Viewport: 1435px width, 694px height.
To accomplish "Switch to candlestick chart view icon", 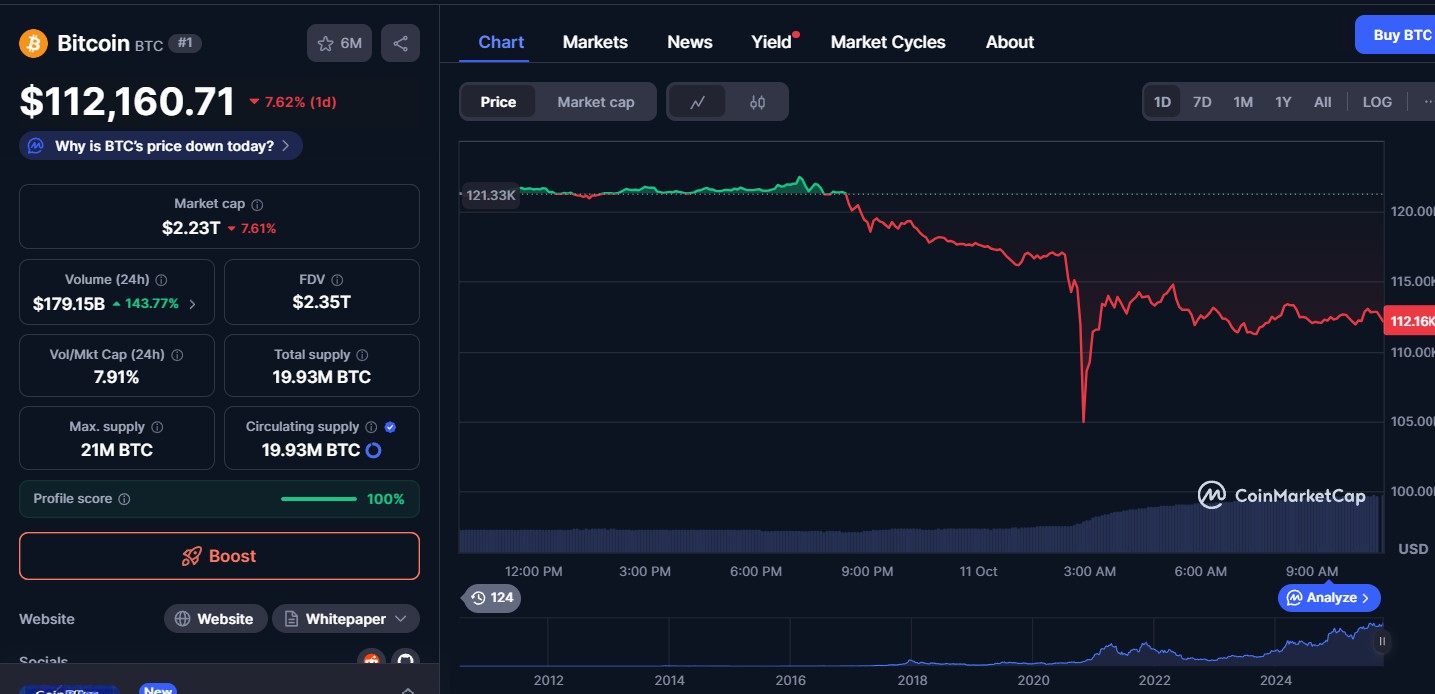I will coord(757,102).
